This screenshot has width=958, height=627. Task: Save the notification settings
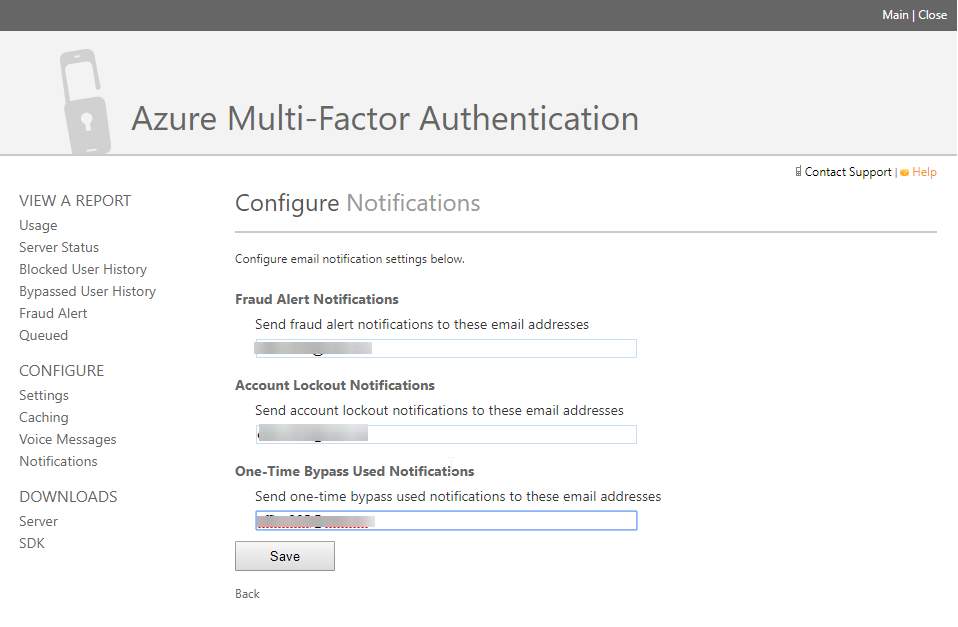[284, 556]
